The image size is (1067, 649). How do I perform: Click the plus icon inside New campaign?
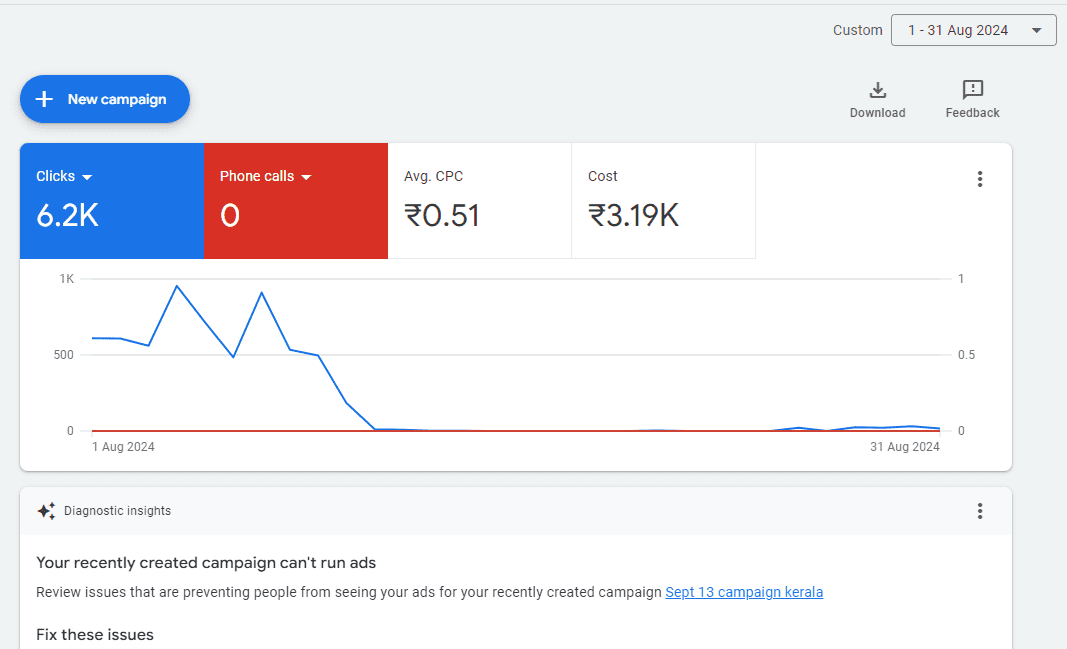point(45,99)
